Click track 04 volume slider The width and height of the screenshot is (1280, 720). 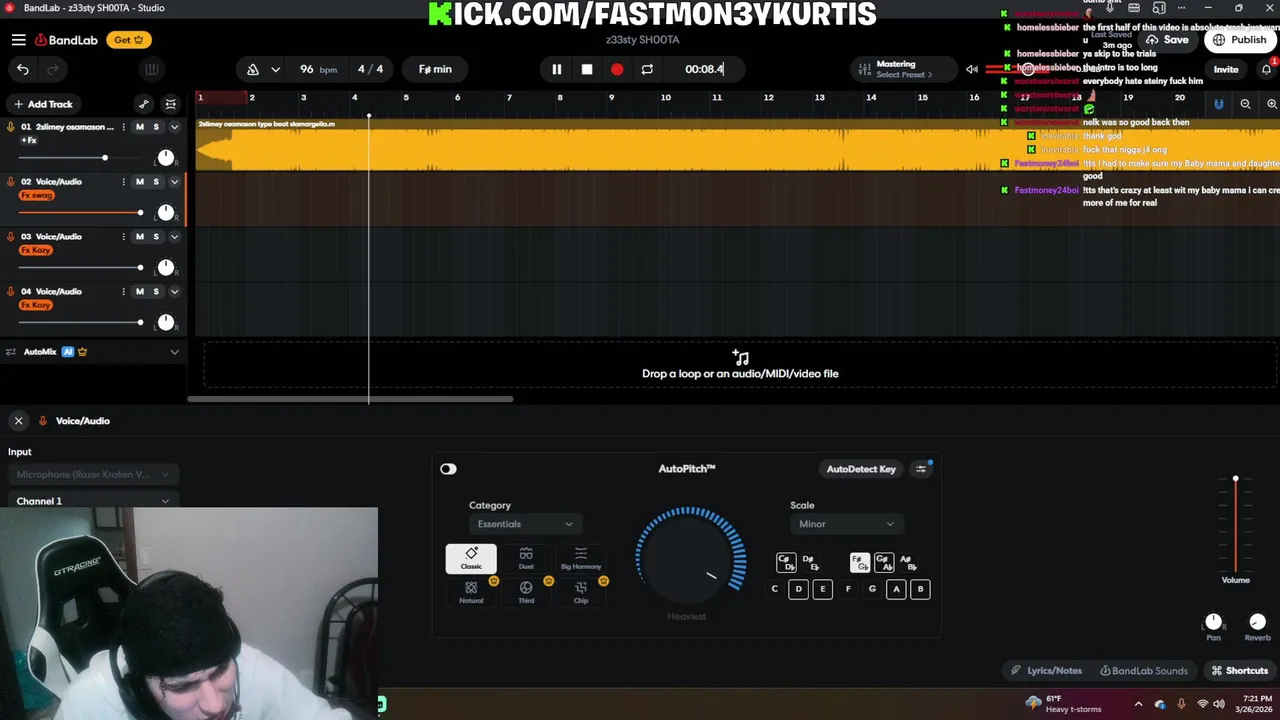(x=80, y=323)
